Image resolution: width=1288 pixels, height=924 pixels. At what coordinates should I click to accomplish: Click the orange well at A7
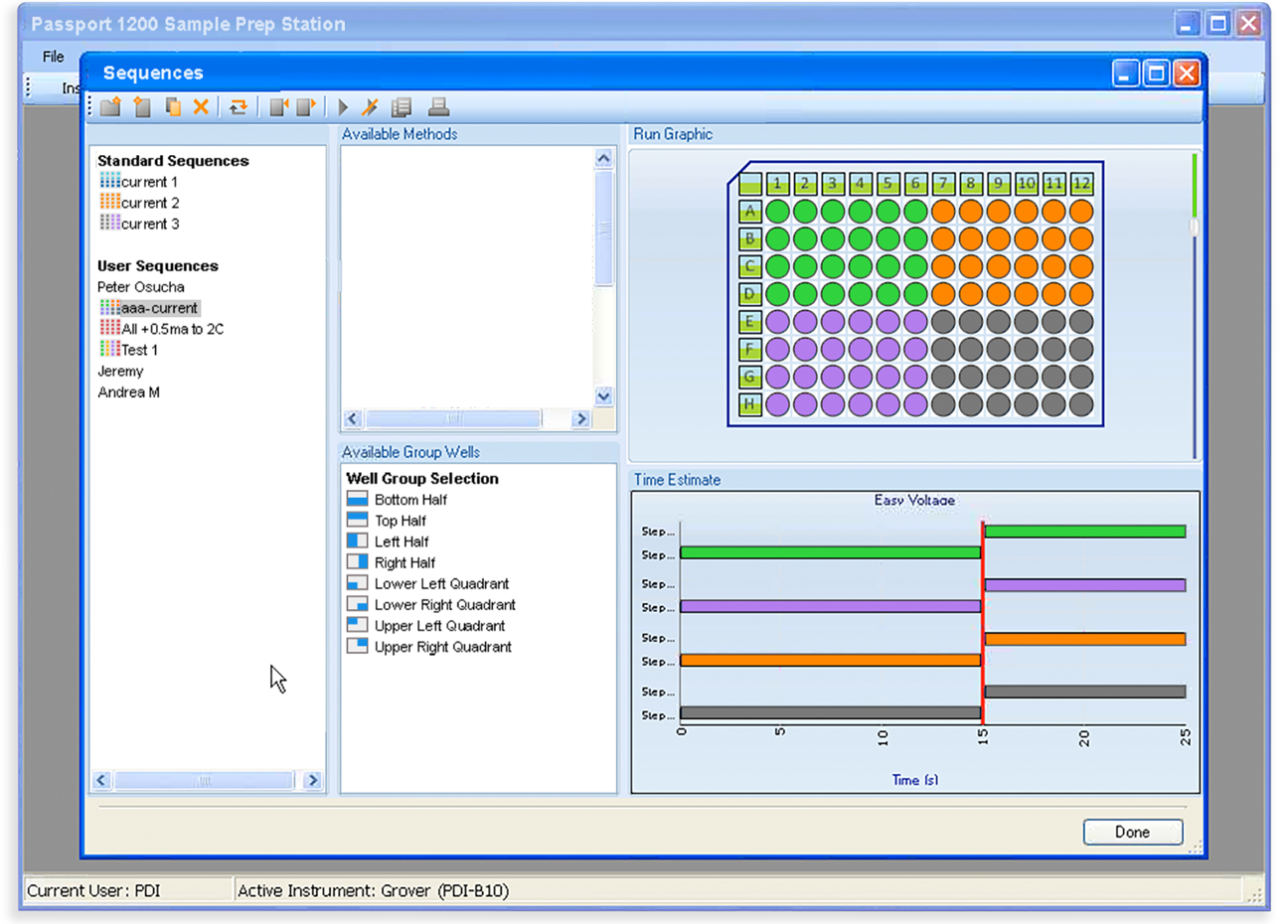[943, 211]
